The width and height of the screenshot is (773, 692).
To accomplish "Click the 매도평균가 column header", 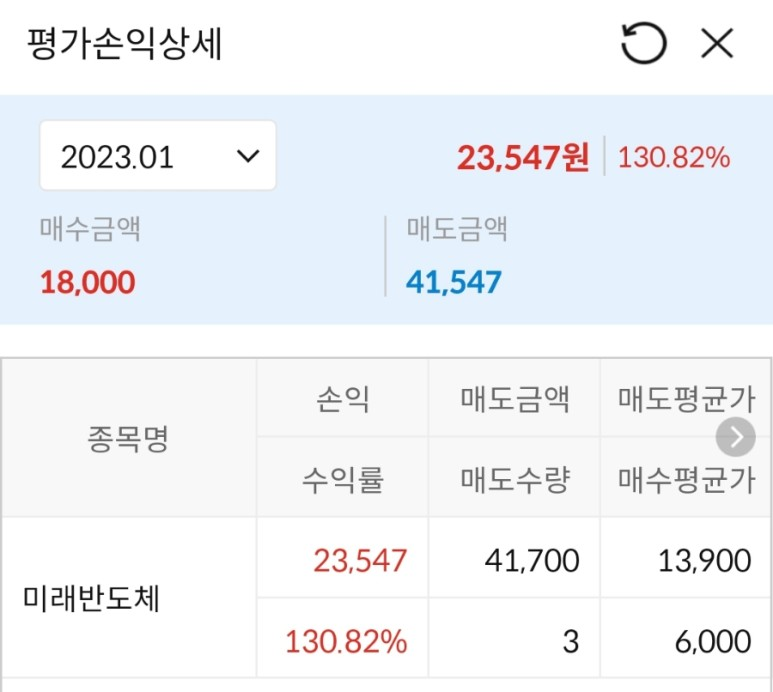I will coord(687,398).
